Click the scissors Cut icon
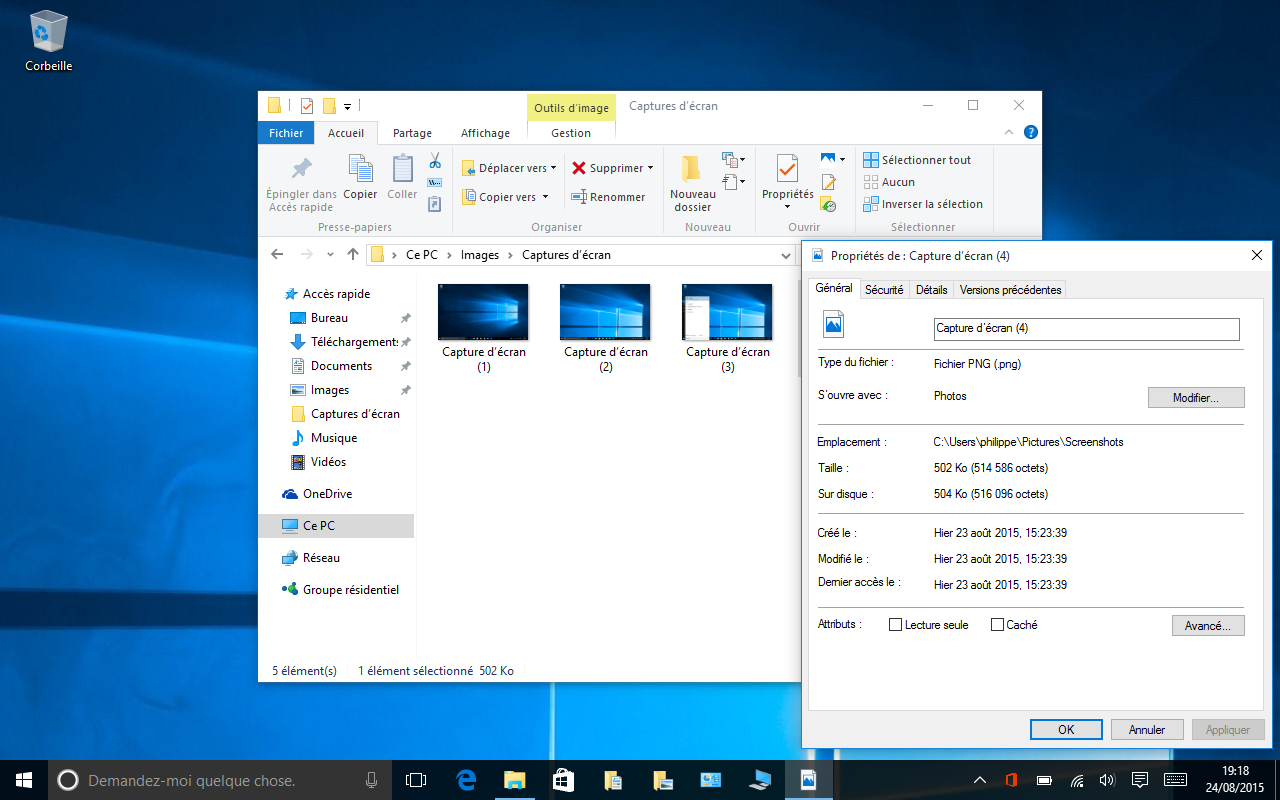 coord(435,160)
